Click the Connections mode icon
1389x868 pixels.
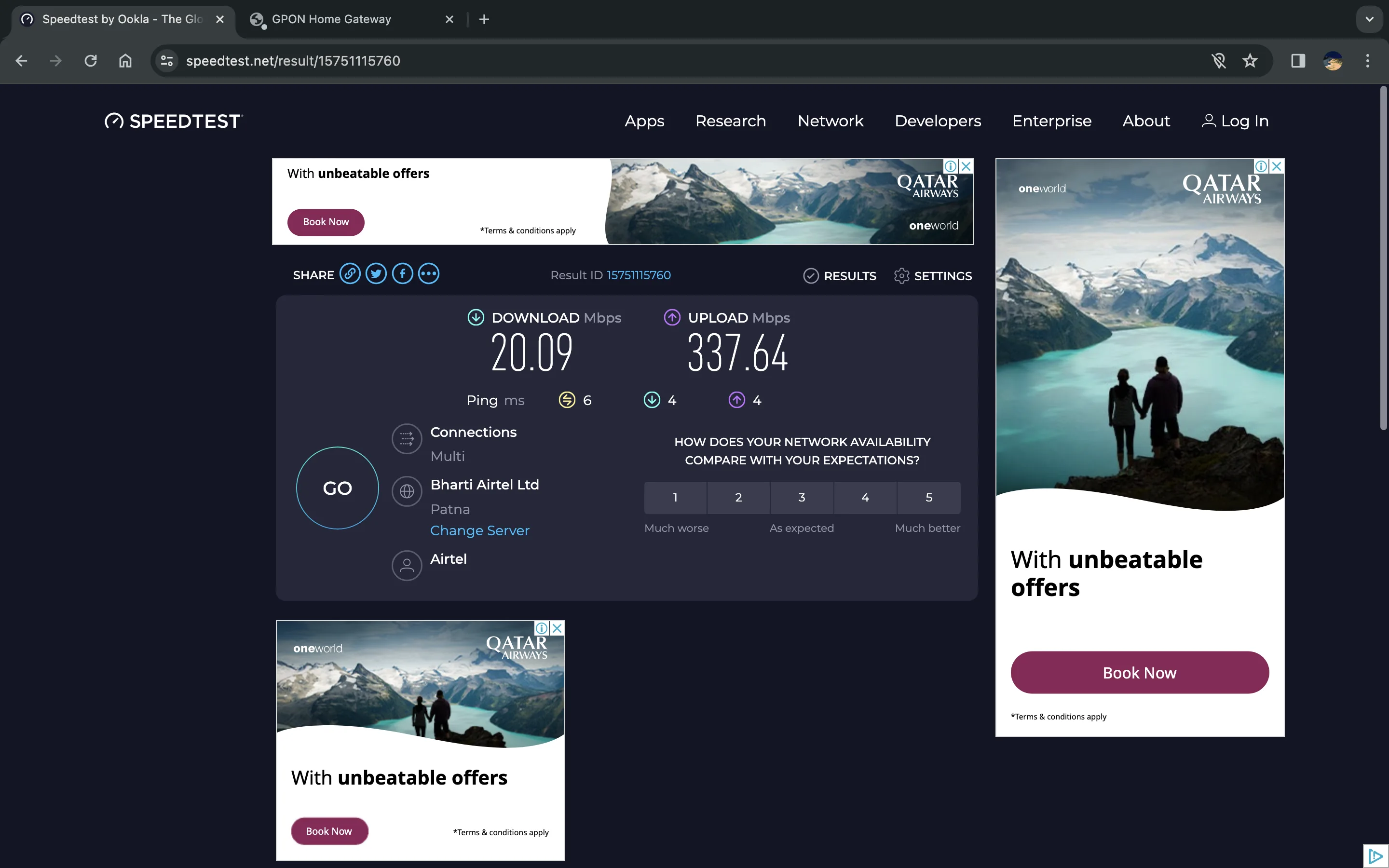(x=407, y=439)
